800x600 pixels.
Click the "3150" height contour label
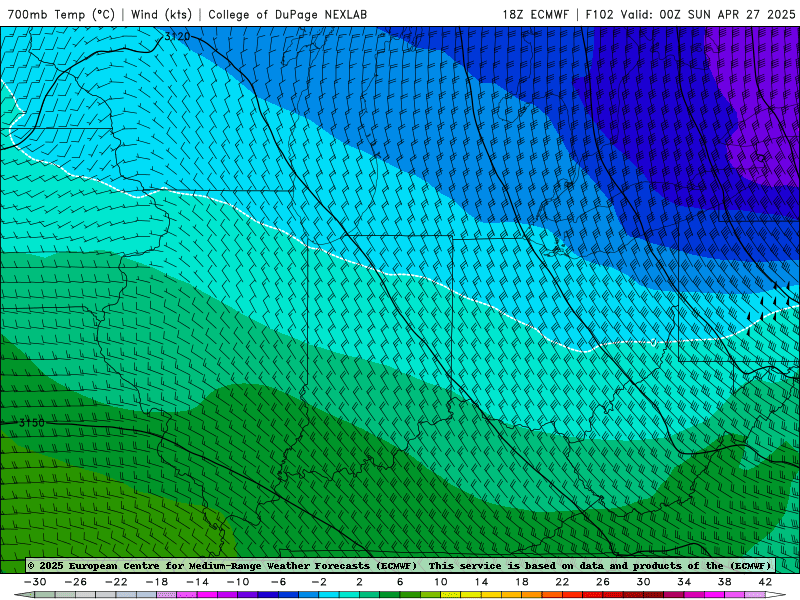point(32,422)
